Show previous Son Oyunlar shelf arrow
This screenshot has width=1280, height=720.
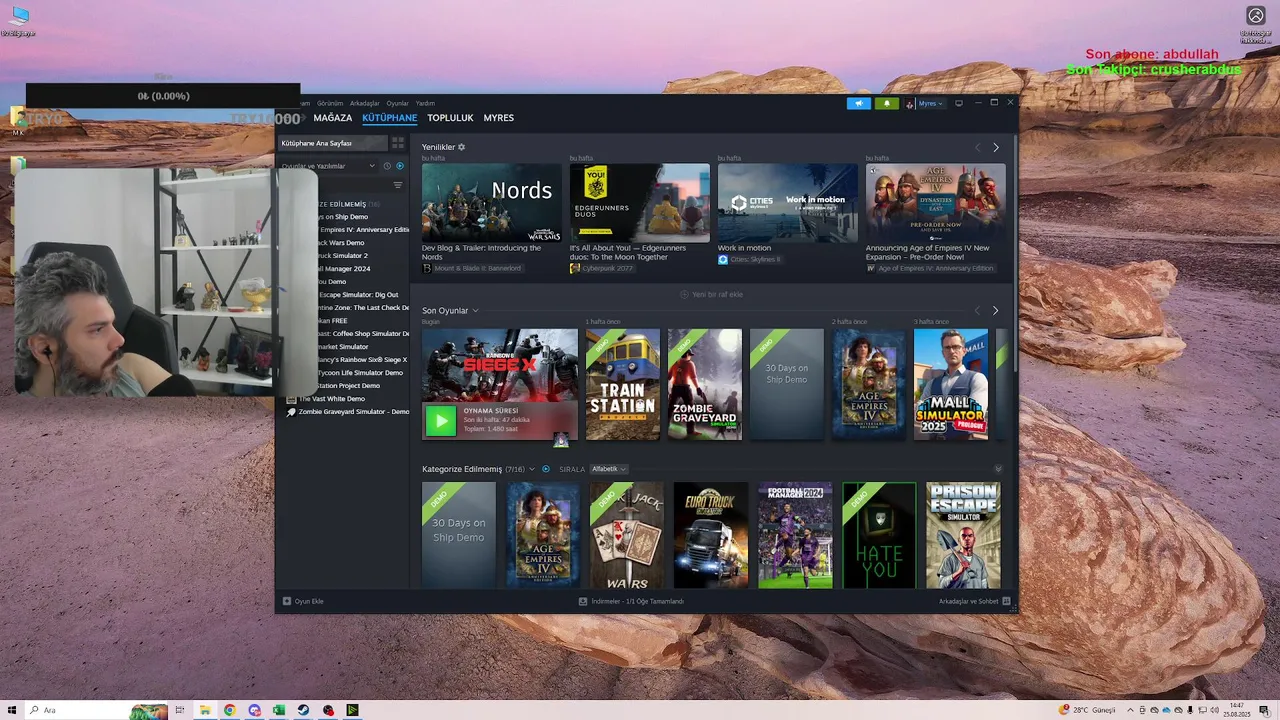978,310
